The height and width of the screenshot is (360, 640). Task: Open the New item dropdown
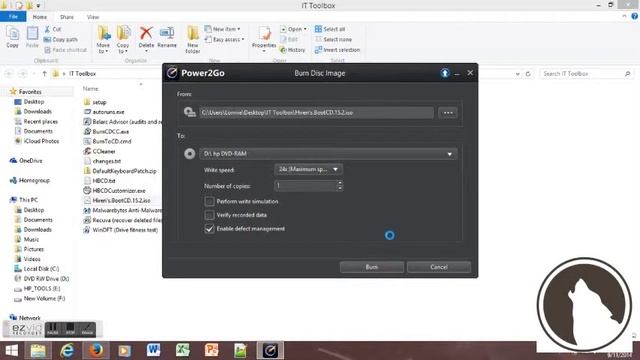pyautogui.click(x=222, y=29)
